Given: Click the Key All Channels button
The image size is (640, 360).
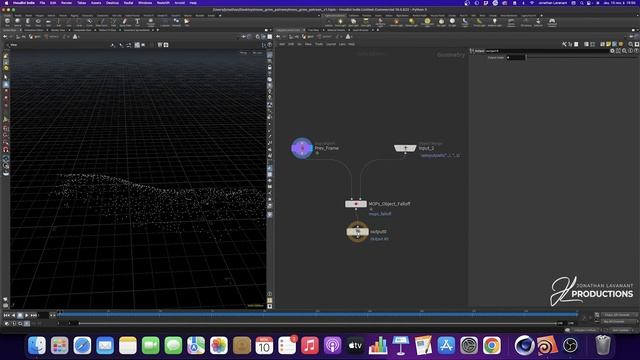Looking at the screenshot, I should [x=619, y=321].
